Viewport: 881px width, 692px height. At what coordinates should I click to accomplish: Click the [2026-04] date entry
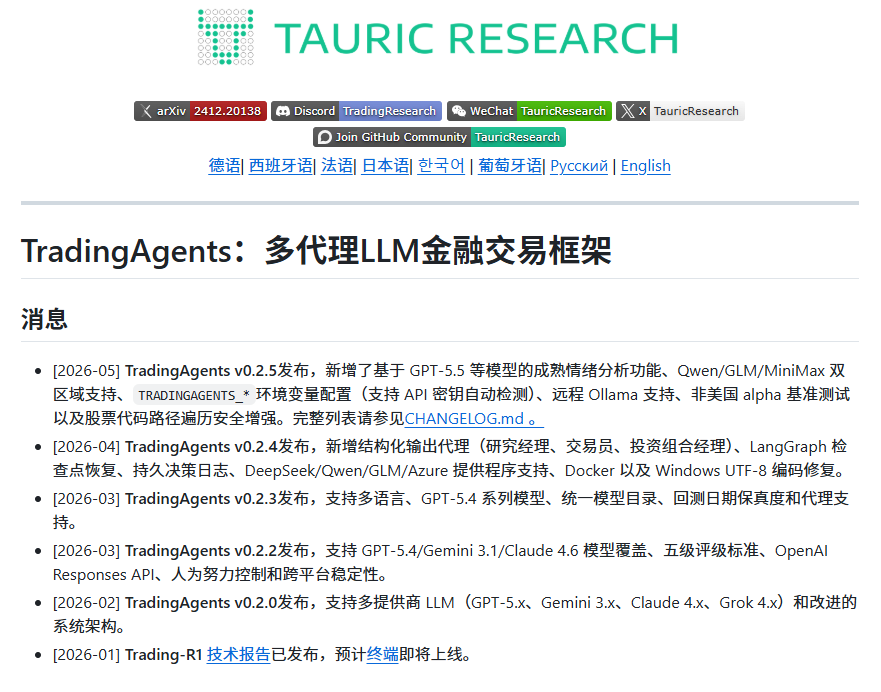pos(87,447)
